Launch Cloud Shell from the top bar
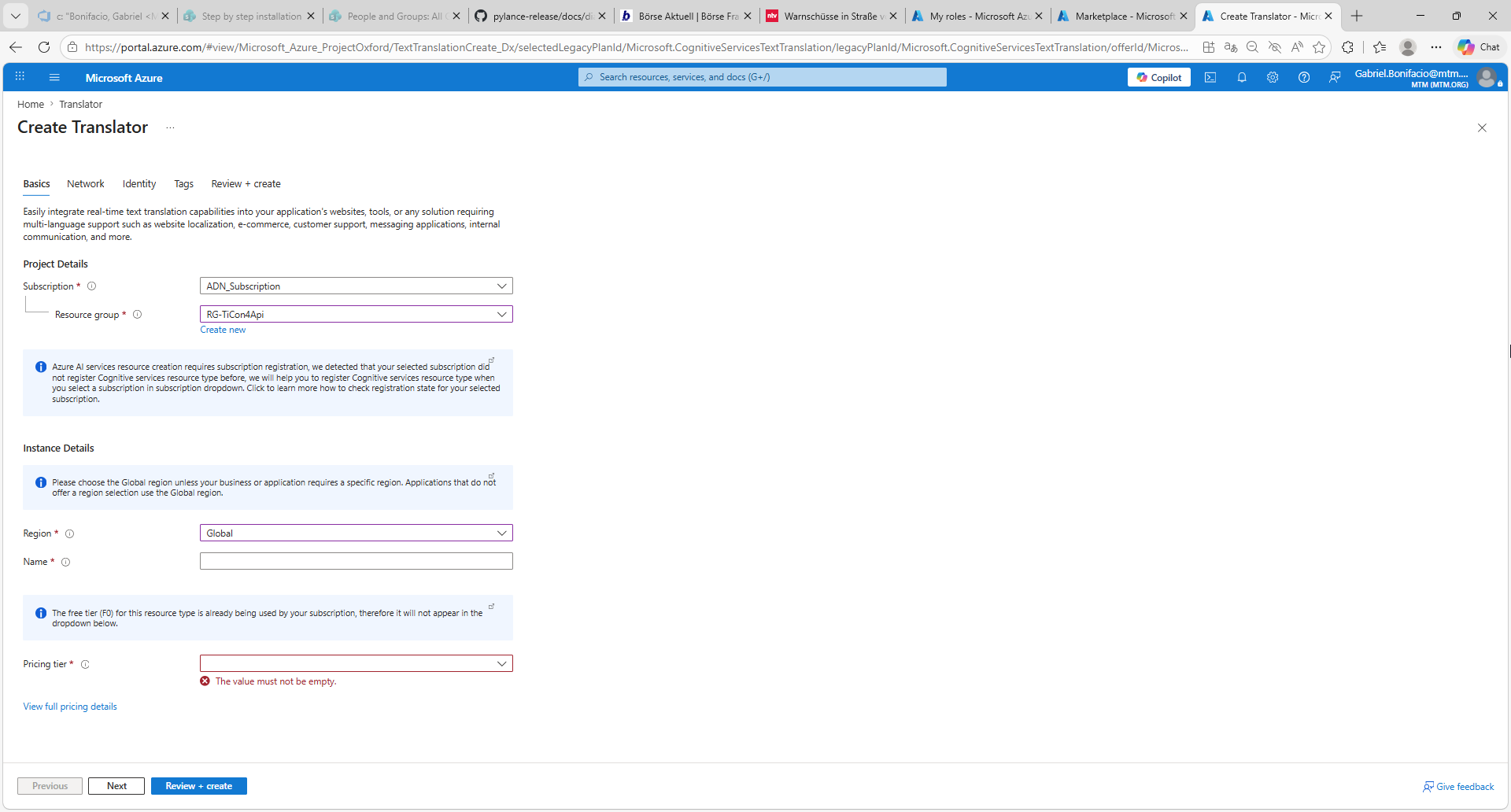 [x=1210, y=77]
